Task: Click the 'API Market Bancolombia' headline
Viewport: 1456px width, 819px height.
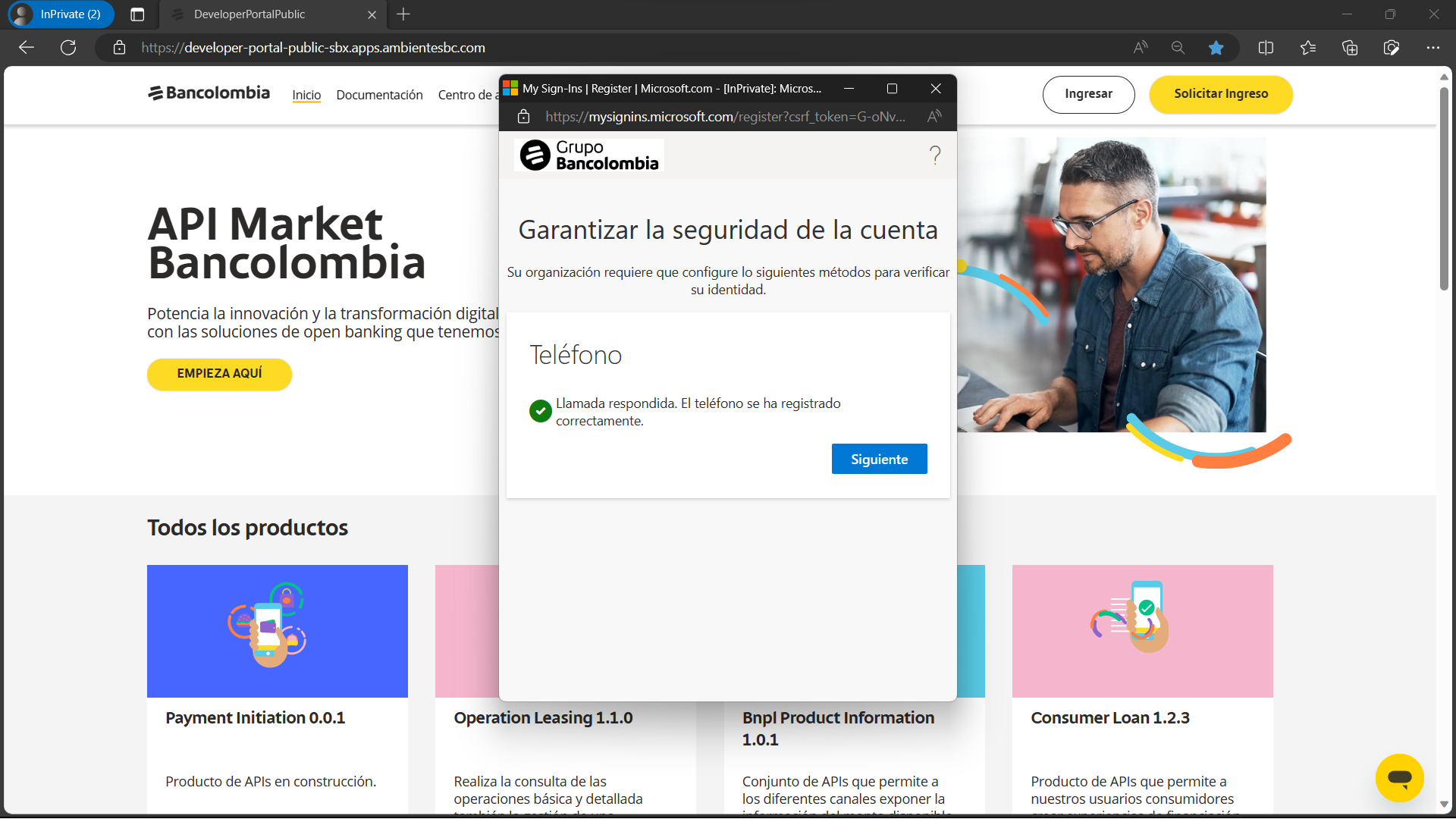Action: tap(286, 243)
